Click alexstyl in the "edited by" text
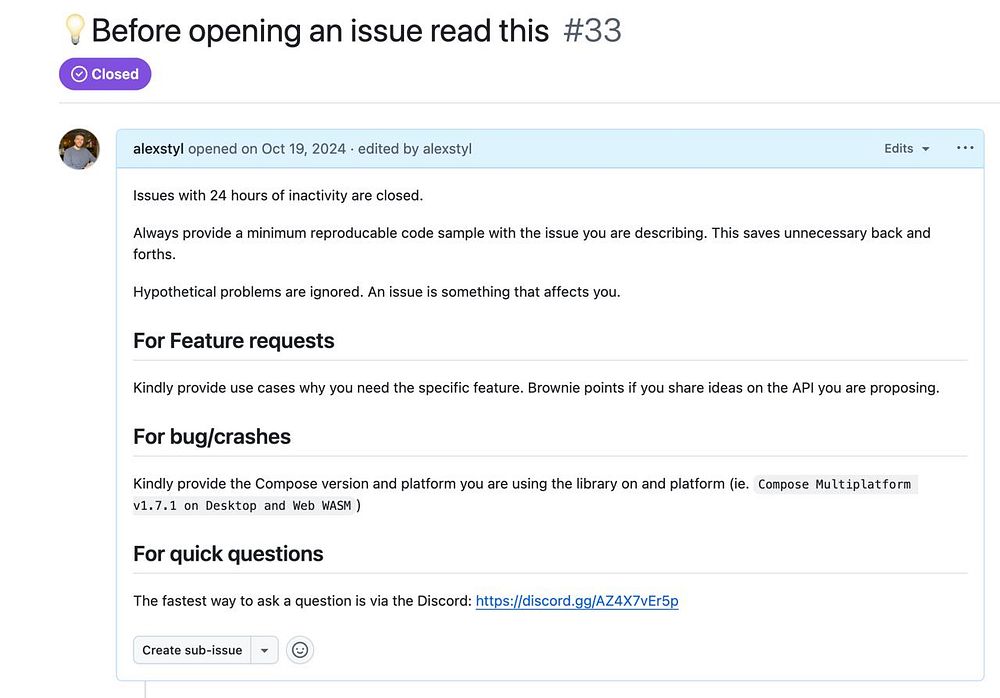 (x=447, y=149)
